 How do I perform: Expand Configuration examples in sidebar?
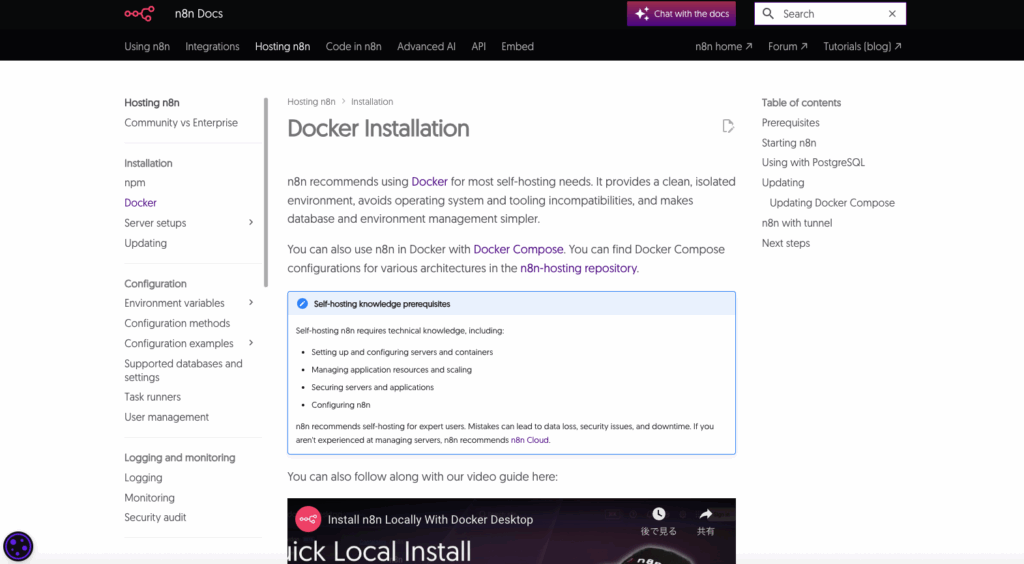[x=251, y=343]
